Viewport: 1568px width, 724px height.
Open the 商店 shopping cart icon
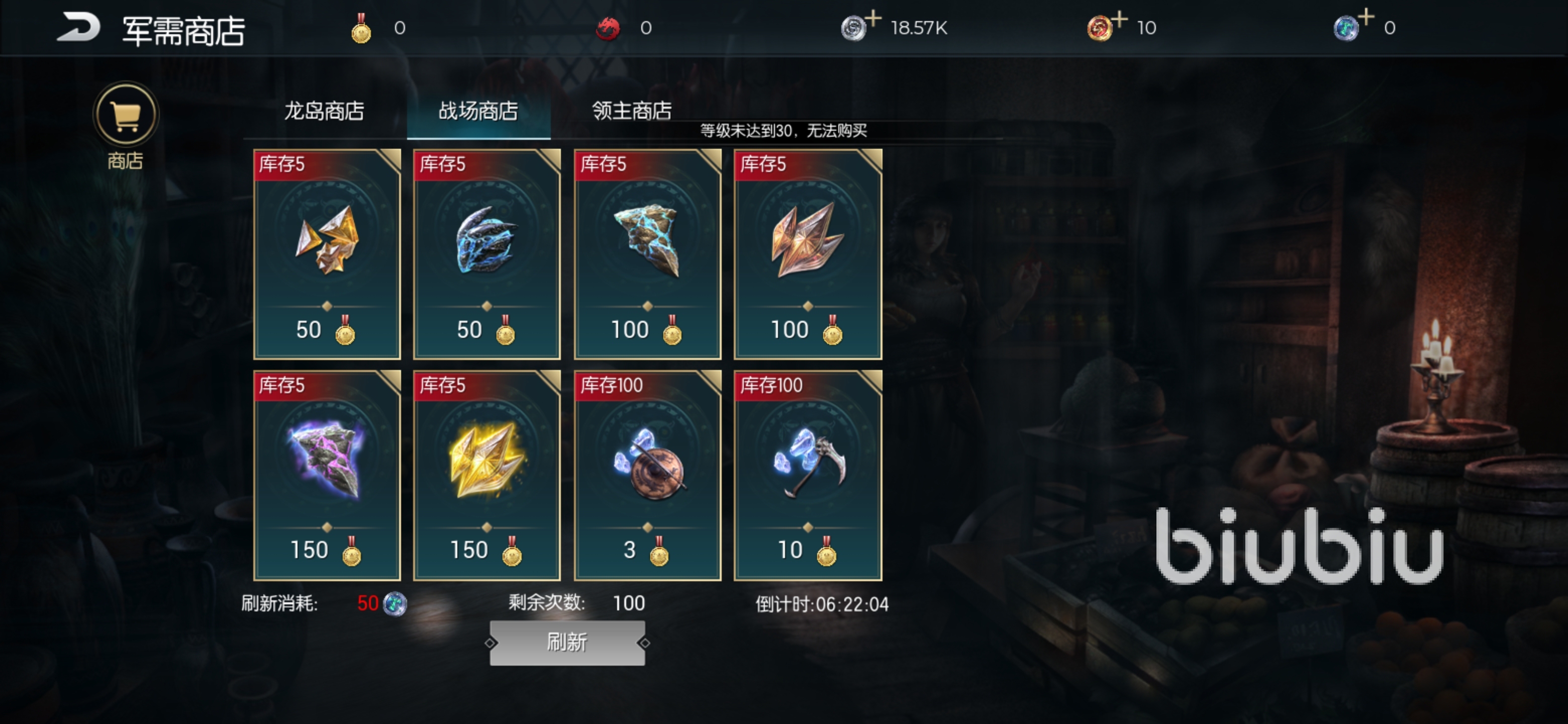point(126,115)
